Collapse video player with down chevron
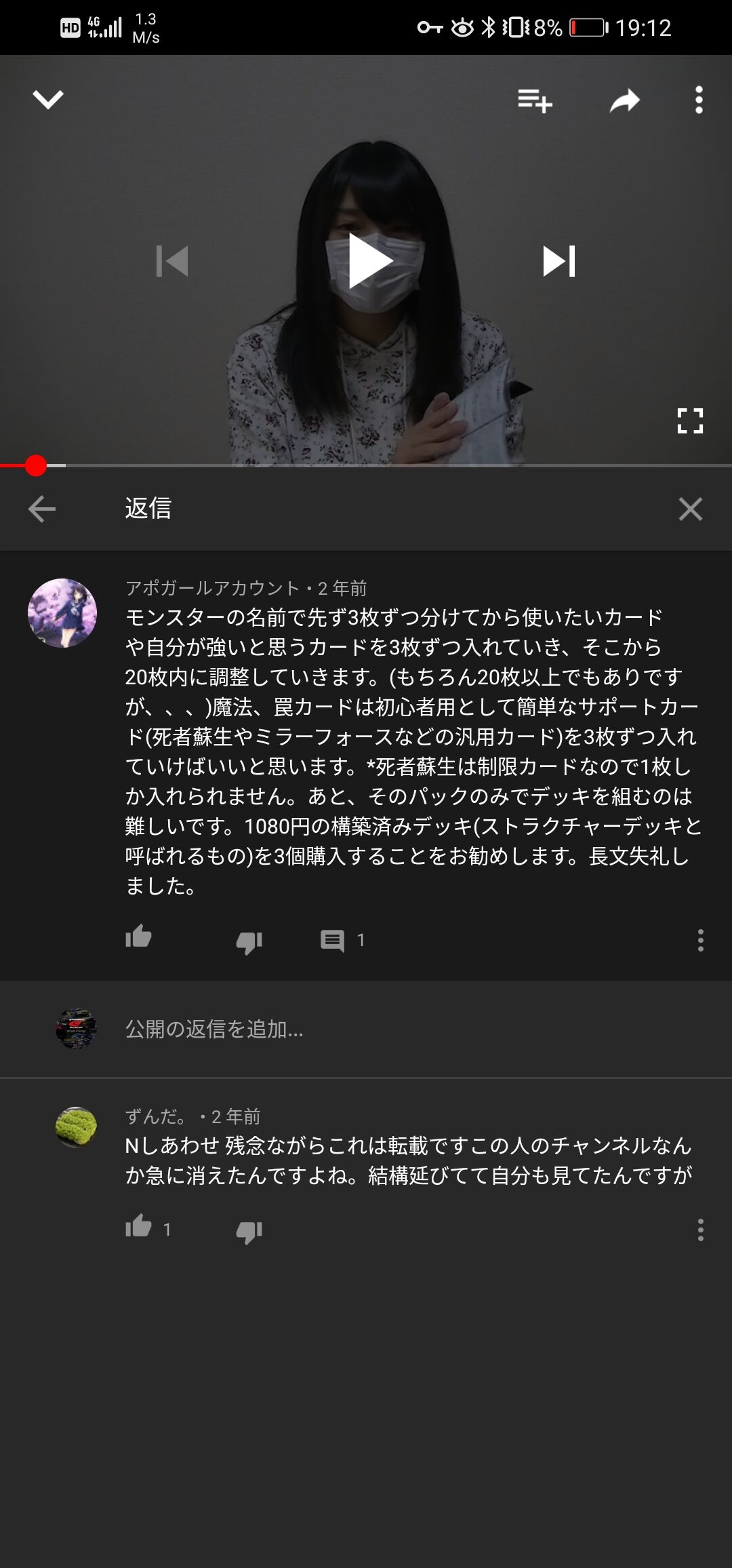Screen dimensions: 732x1568 click(48, 100)
